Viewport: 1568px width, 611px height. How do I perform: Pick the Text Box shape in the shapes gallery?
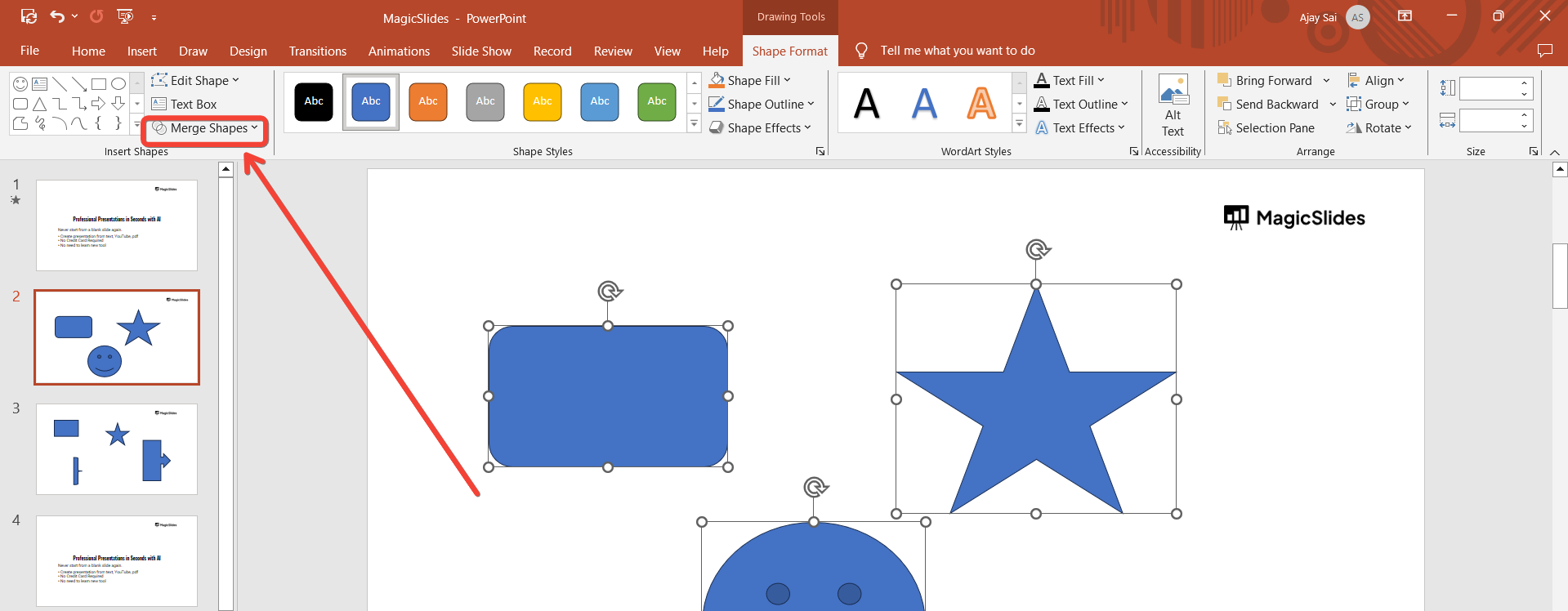pyautogui.click(x=40, y=83)
